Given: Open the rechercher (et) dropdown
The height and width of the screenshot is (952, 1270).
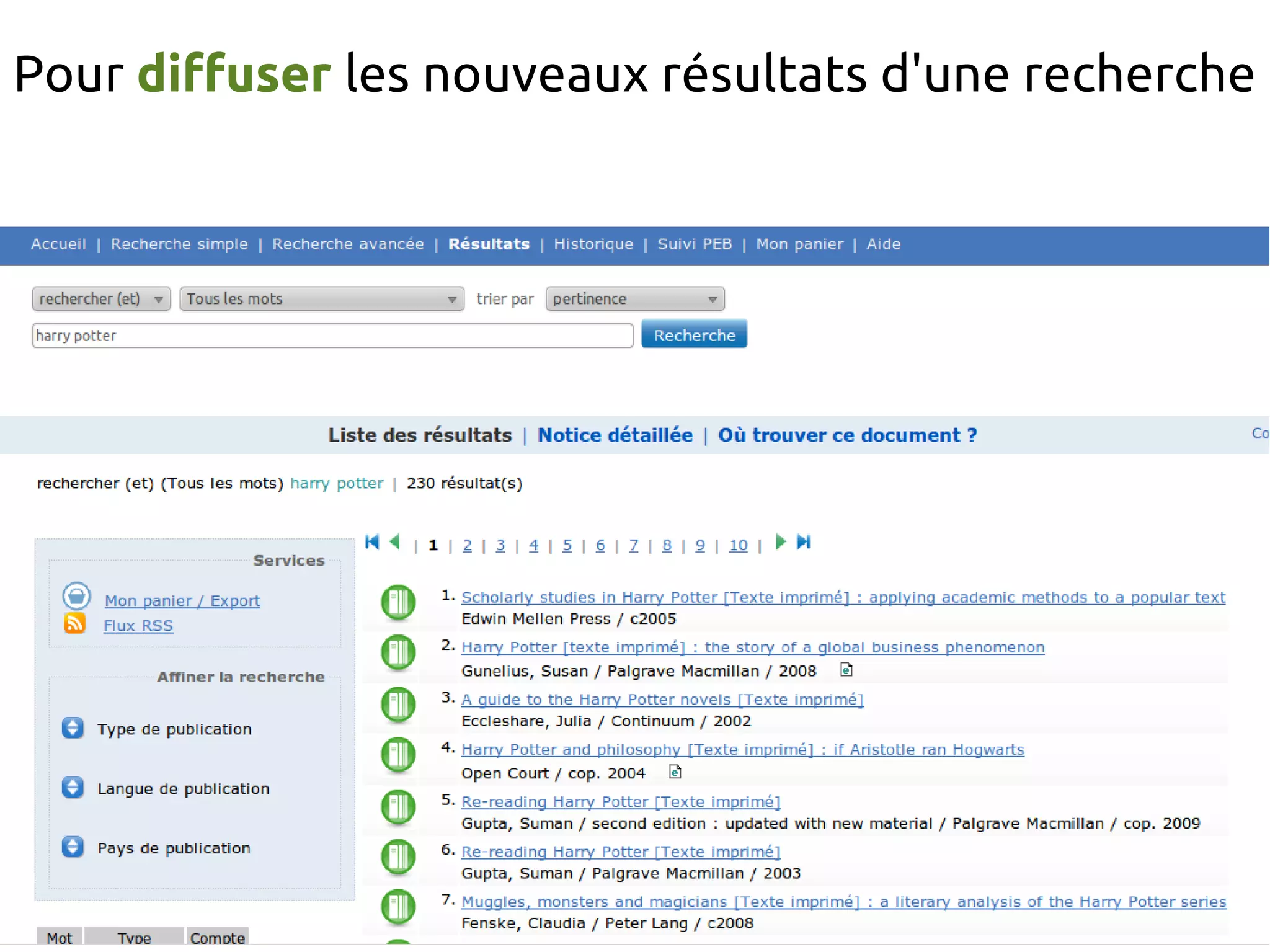Looking at the screenshot, I should [x=101, y=299].
